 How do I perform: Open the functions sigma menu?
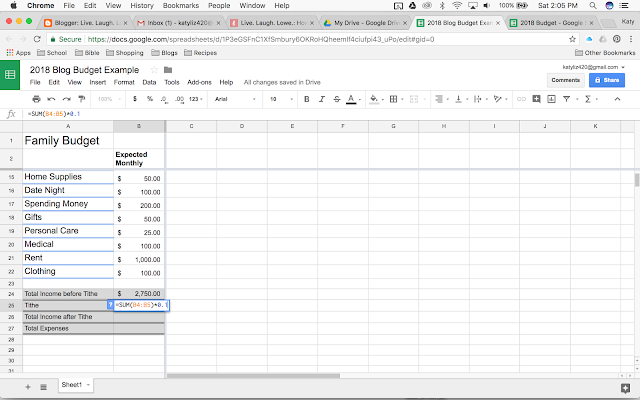(x=588, y=99)
